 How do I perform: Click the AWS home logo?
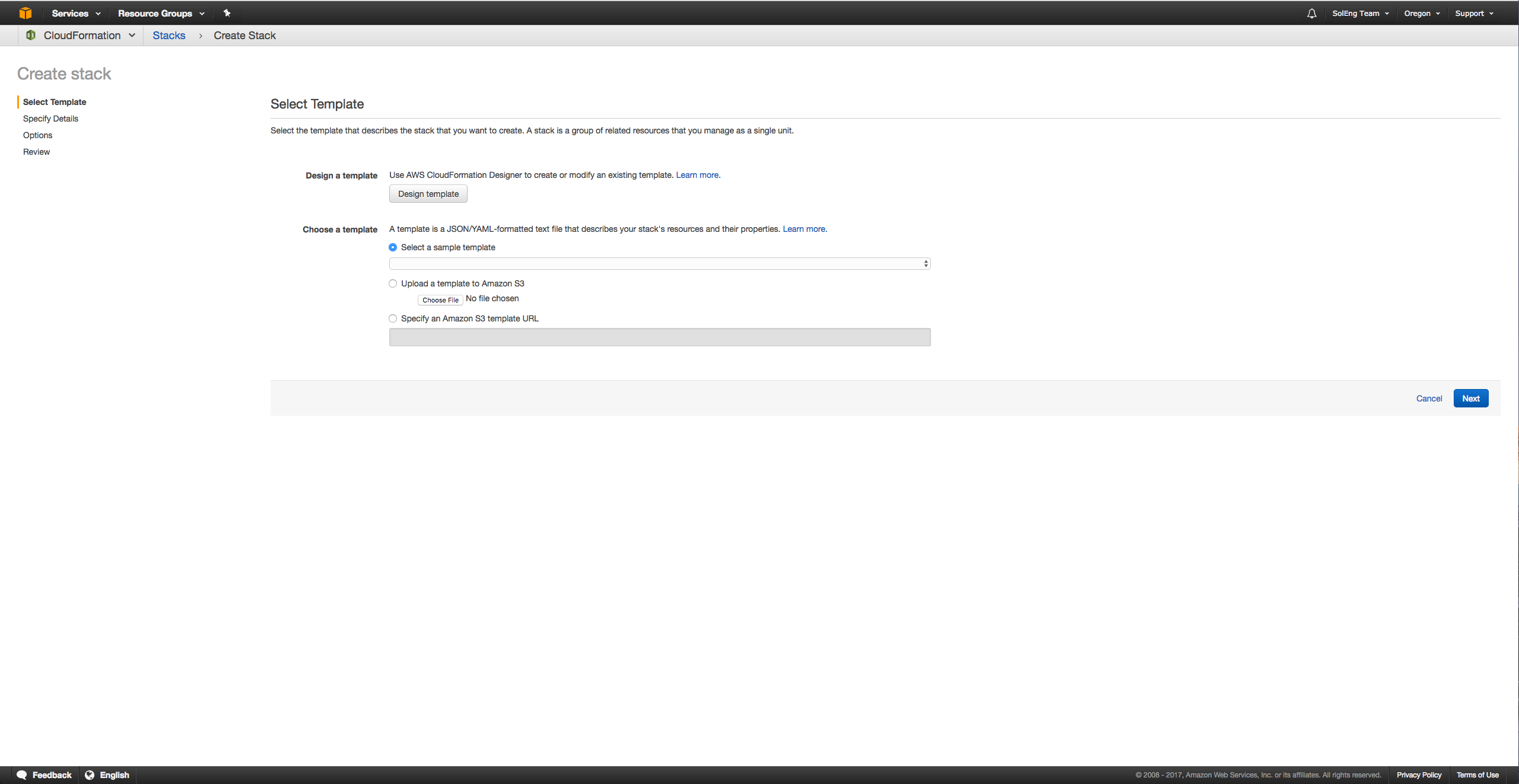(x=26, y=12)
